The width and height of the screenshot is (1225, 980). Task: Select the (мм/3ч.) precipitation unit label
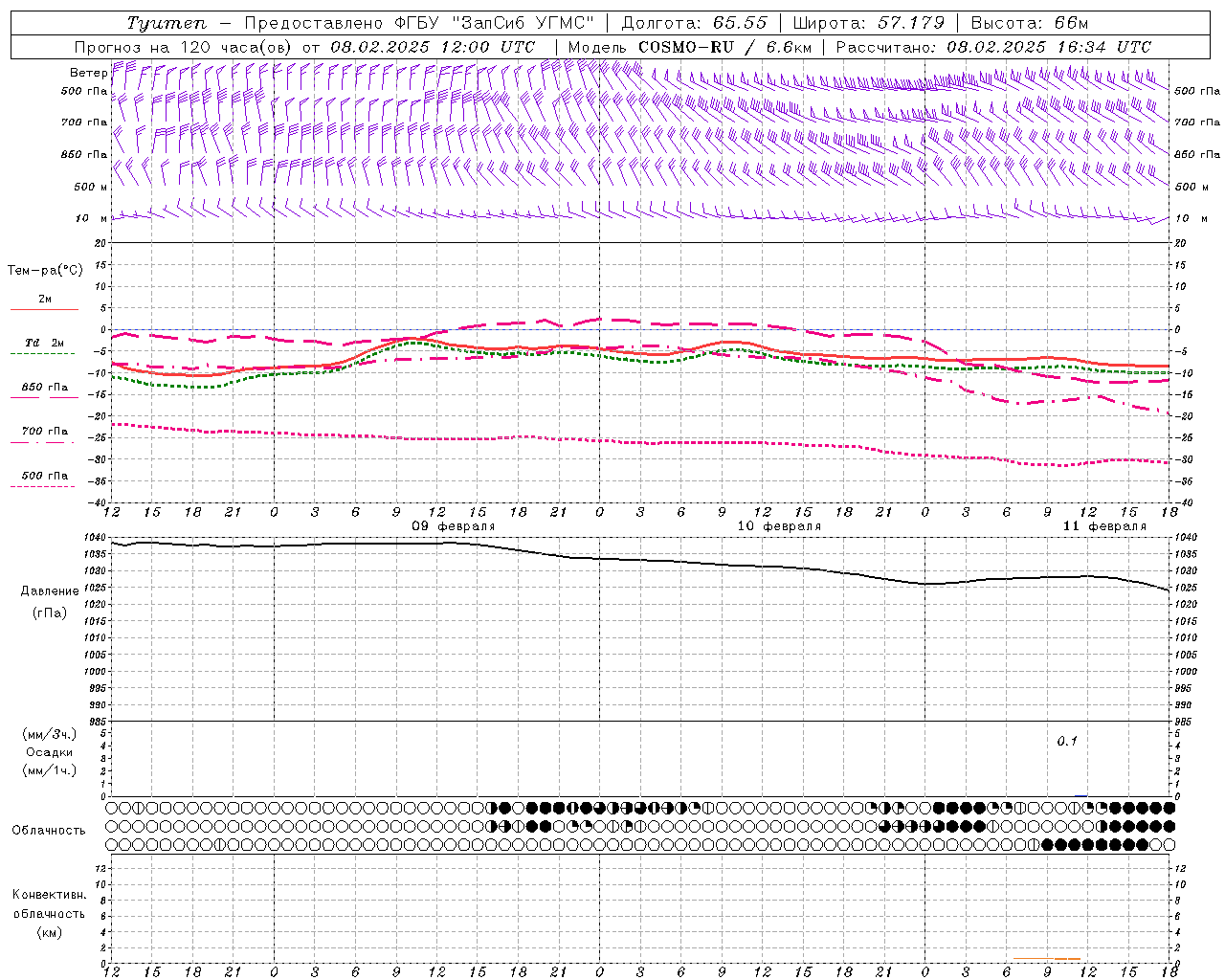pyautogui.click(x=50, y=734)
